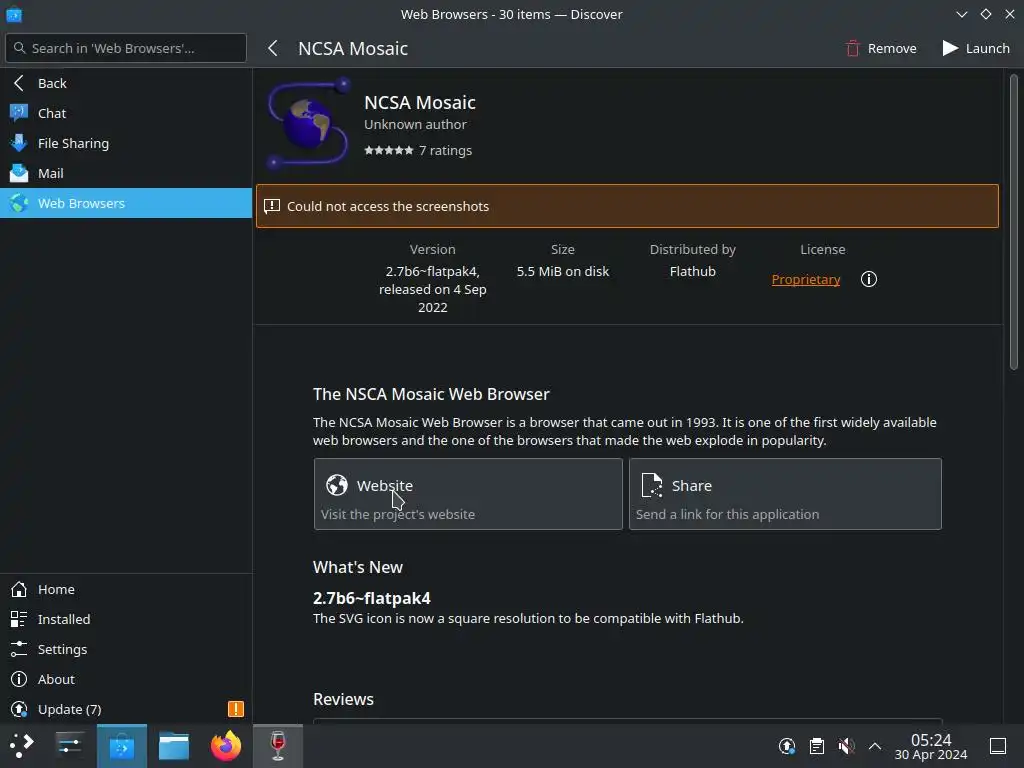Select the Web Browsers category
Image resolution: width=1024 pixels, height=768 pixels.
point(126,203)
